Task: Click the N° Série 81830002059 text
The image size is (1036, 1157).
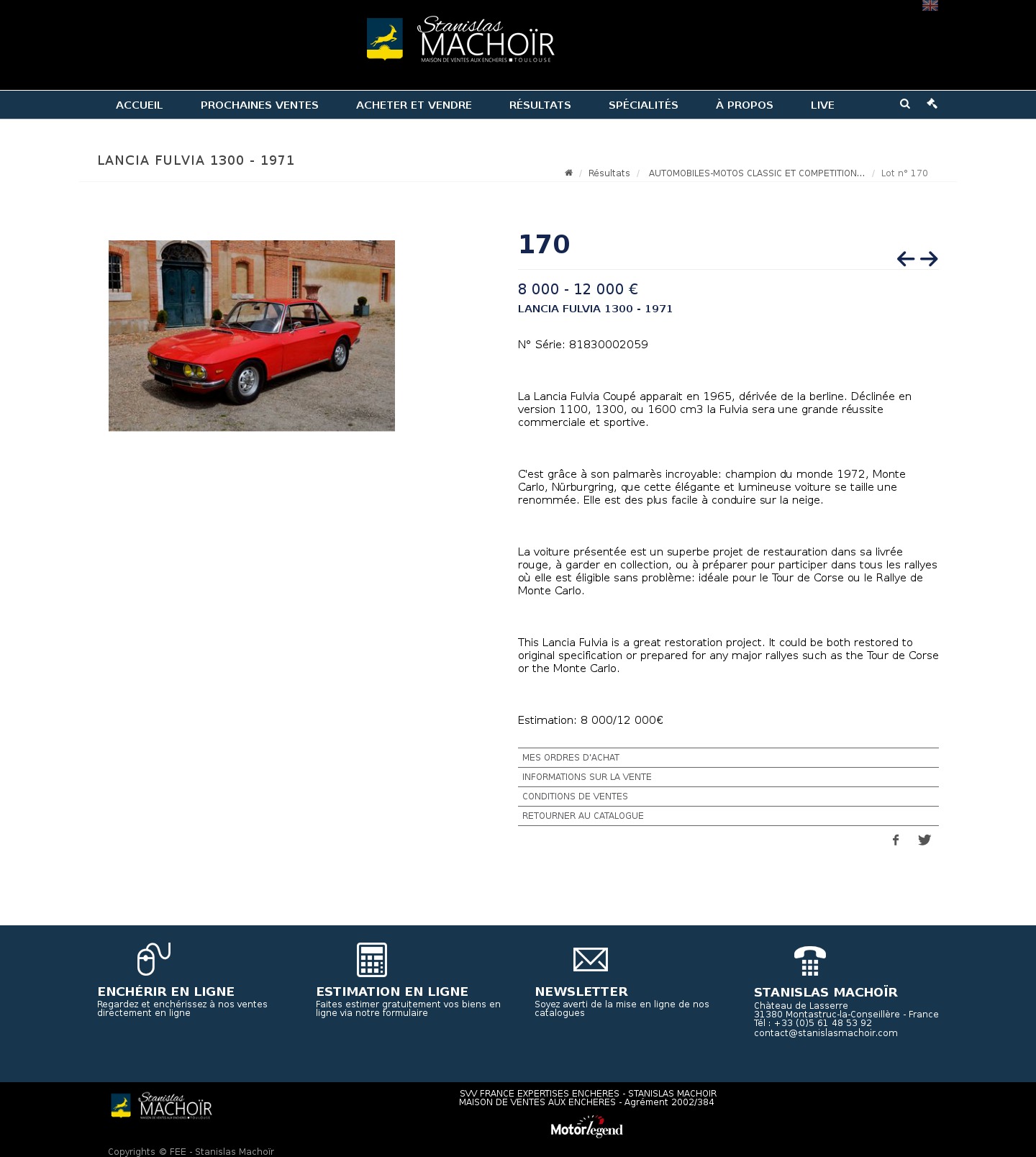Action: [583, 345]
